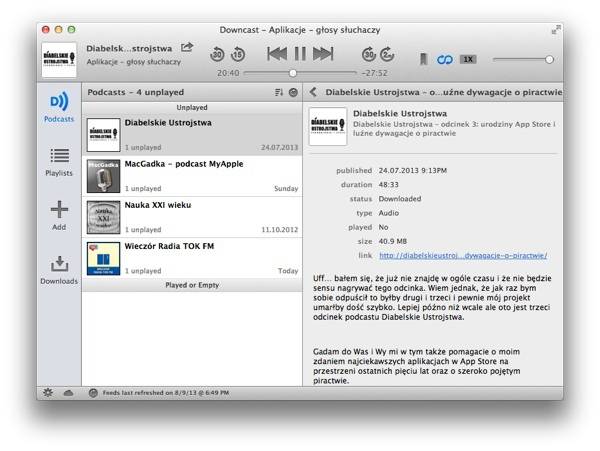The image size is (600, 451).
Task: Click the size value 40.9 MB
Action: 393,241
